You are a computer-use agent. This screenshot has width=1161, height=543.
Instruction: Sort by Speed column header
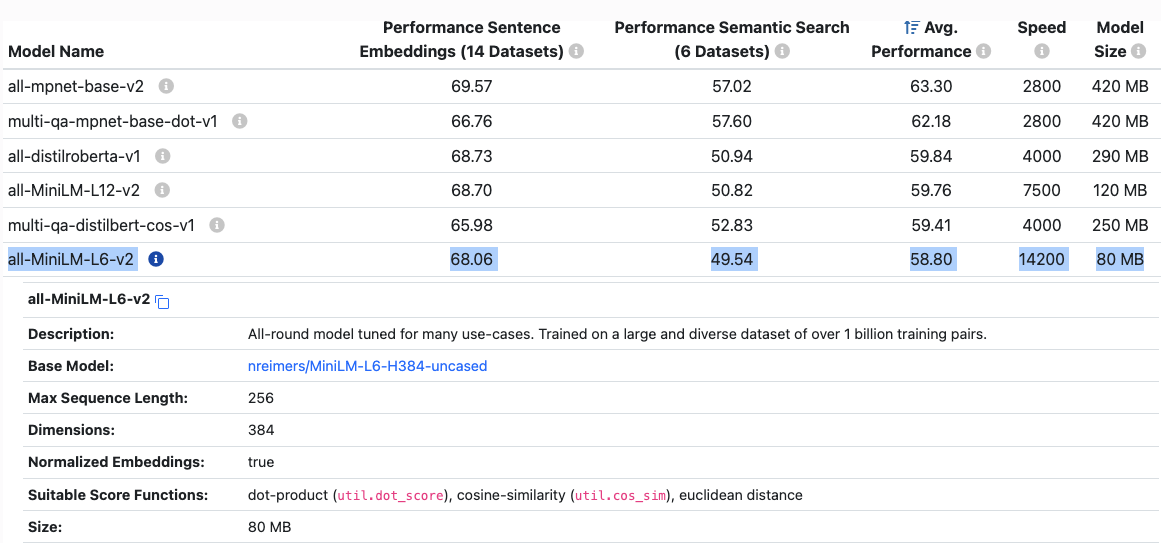[x=1042, y=28]
